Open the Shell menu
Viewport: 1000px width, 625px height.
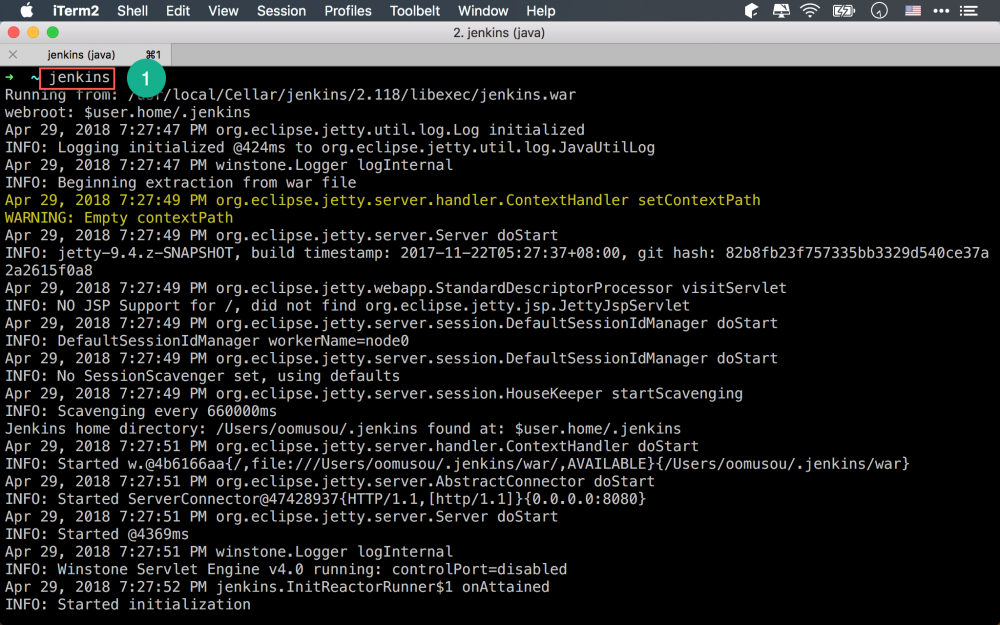tap(133, 11)
